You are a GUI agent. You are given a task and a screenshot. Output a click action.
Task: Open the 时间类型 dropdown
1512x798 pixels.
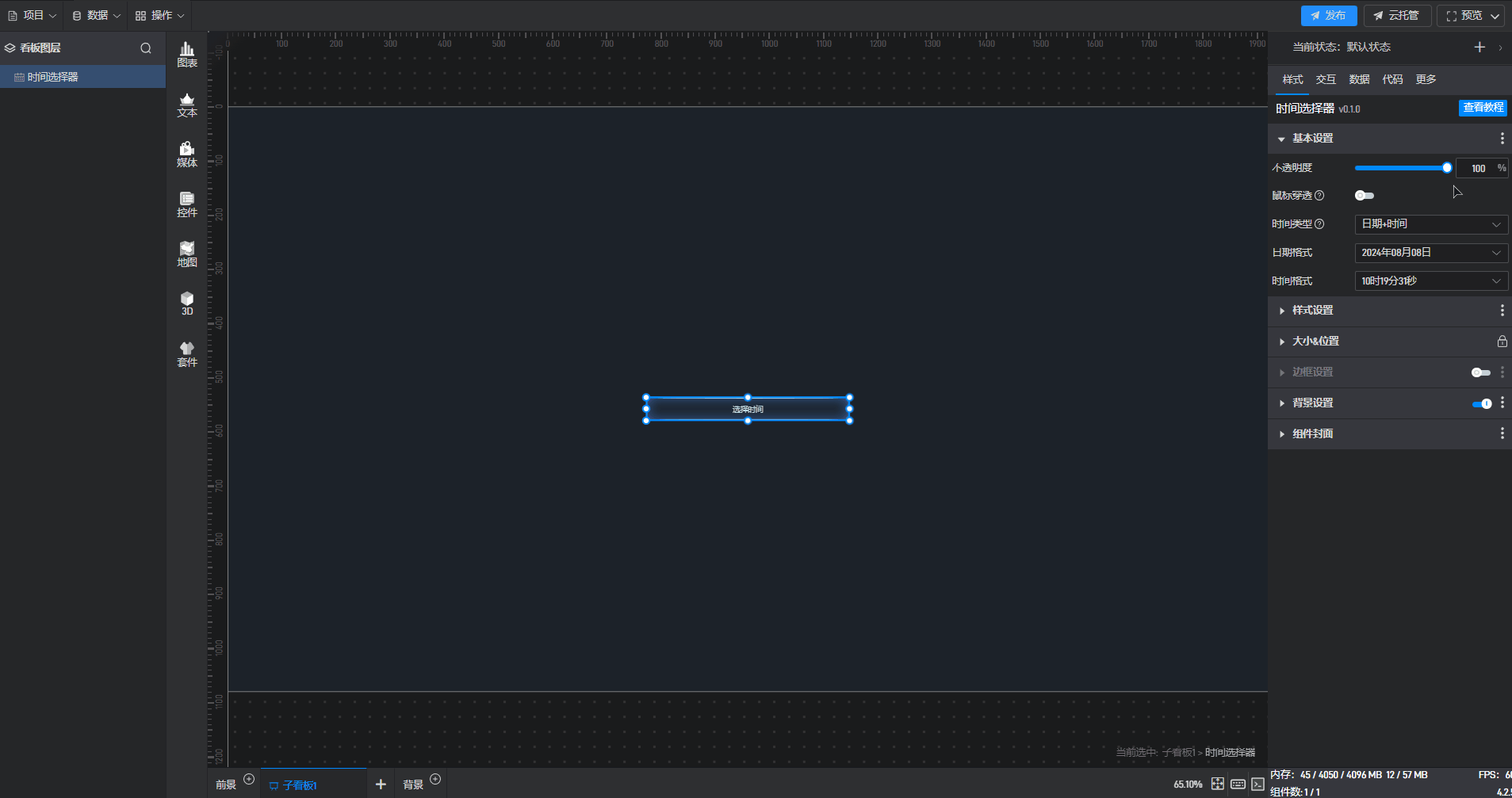coord(1431,224)
